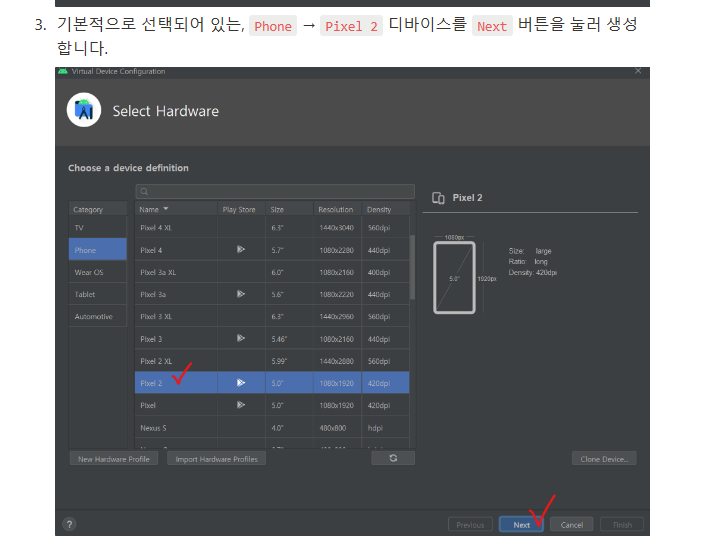The image size is (709, 543).
Task: Select the Pixel 3 XL row
Action: click(272, 316)
